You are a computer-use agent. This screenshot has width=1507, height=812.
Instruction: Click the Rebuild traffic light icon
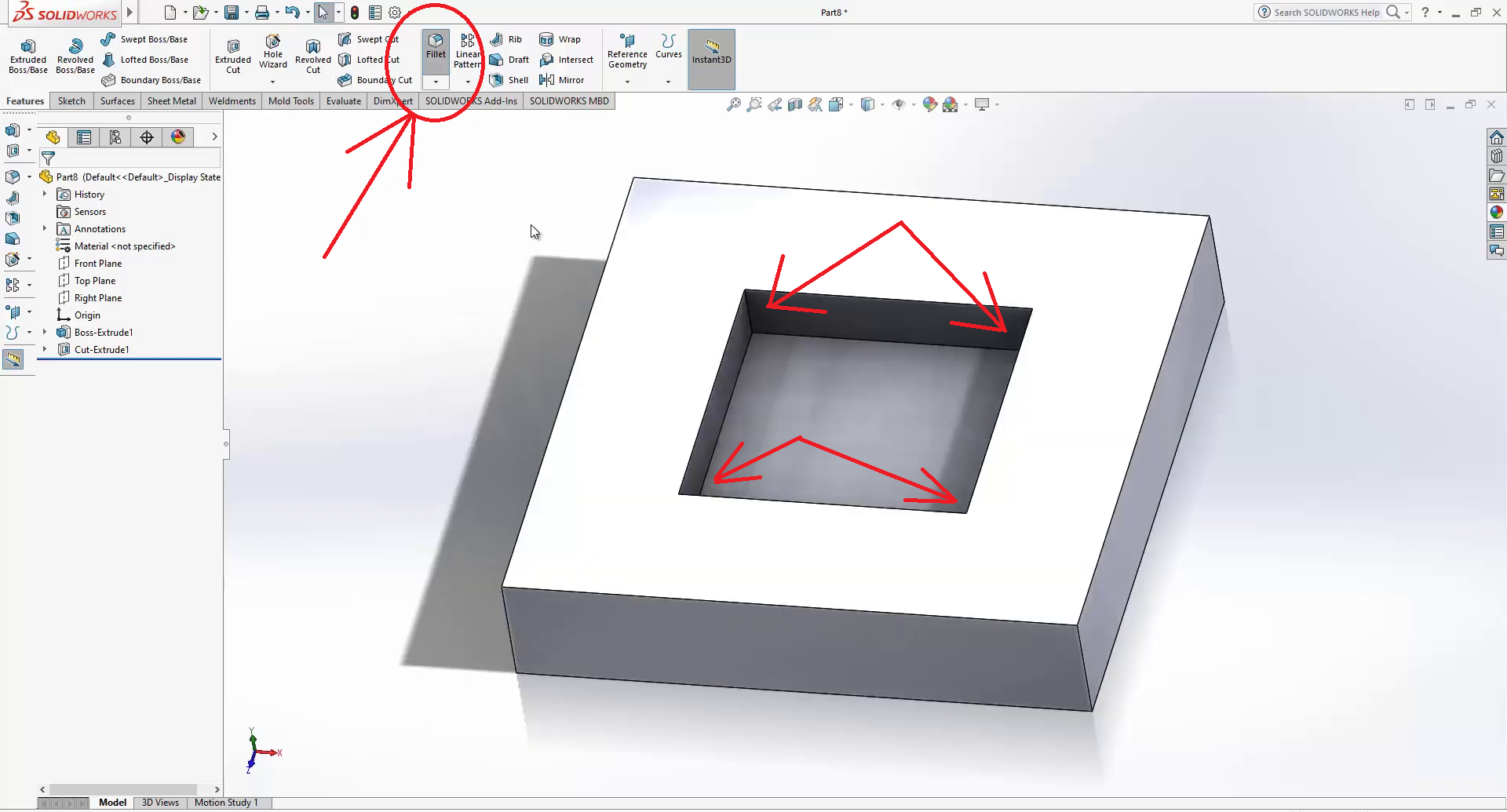355,13
